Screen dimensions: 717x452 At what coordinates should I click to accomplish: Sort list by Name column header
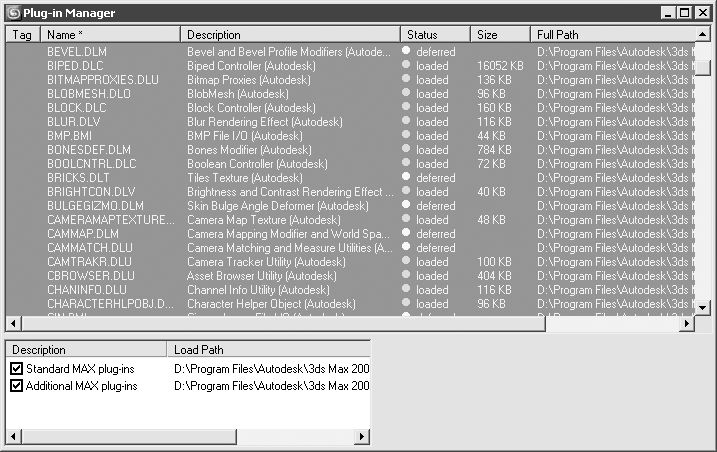click(x=110, y=35)
